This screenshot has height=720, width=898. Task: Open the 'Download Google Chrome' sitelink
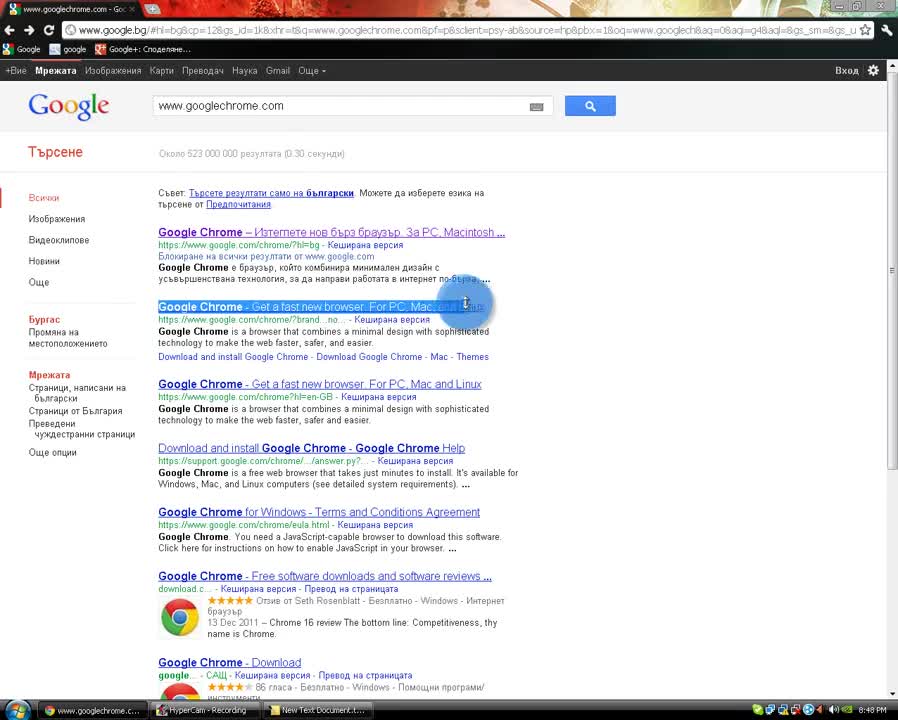[369, 357]
